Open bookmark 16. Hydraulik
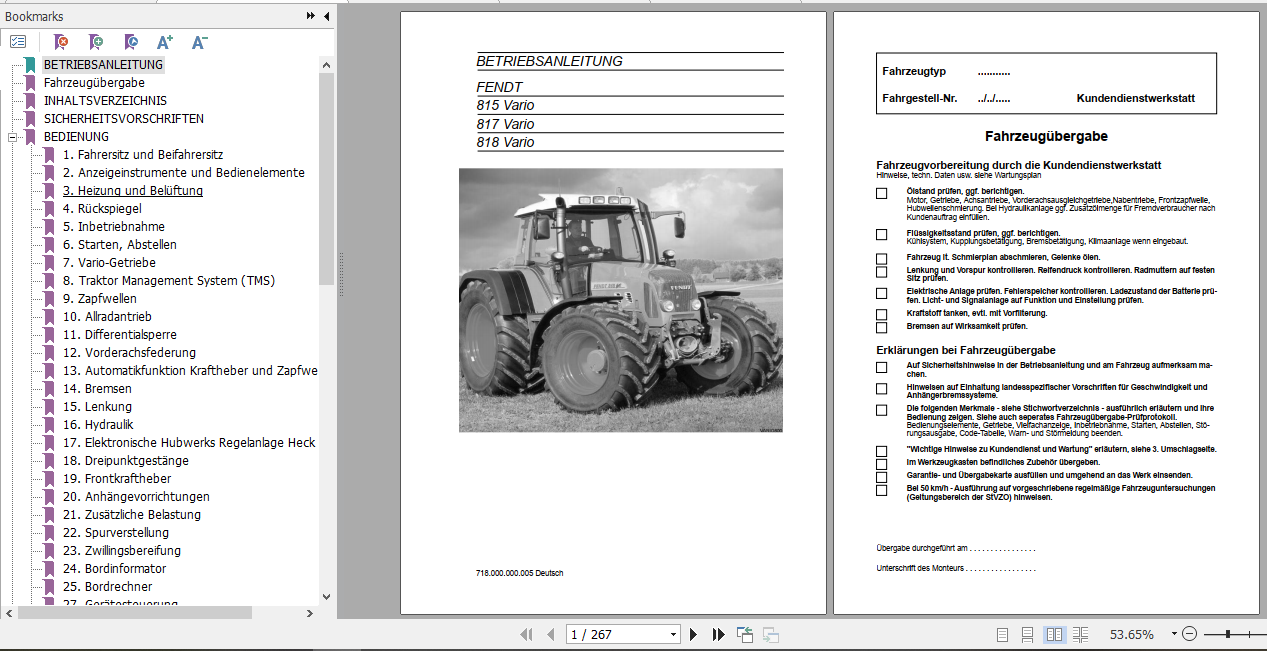1267x651 pixels. click(98, 425)
